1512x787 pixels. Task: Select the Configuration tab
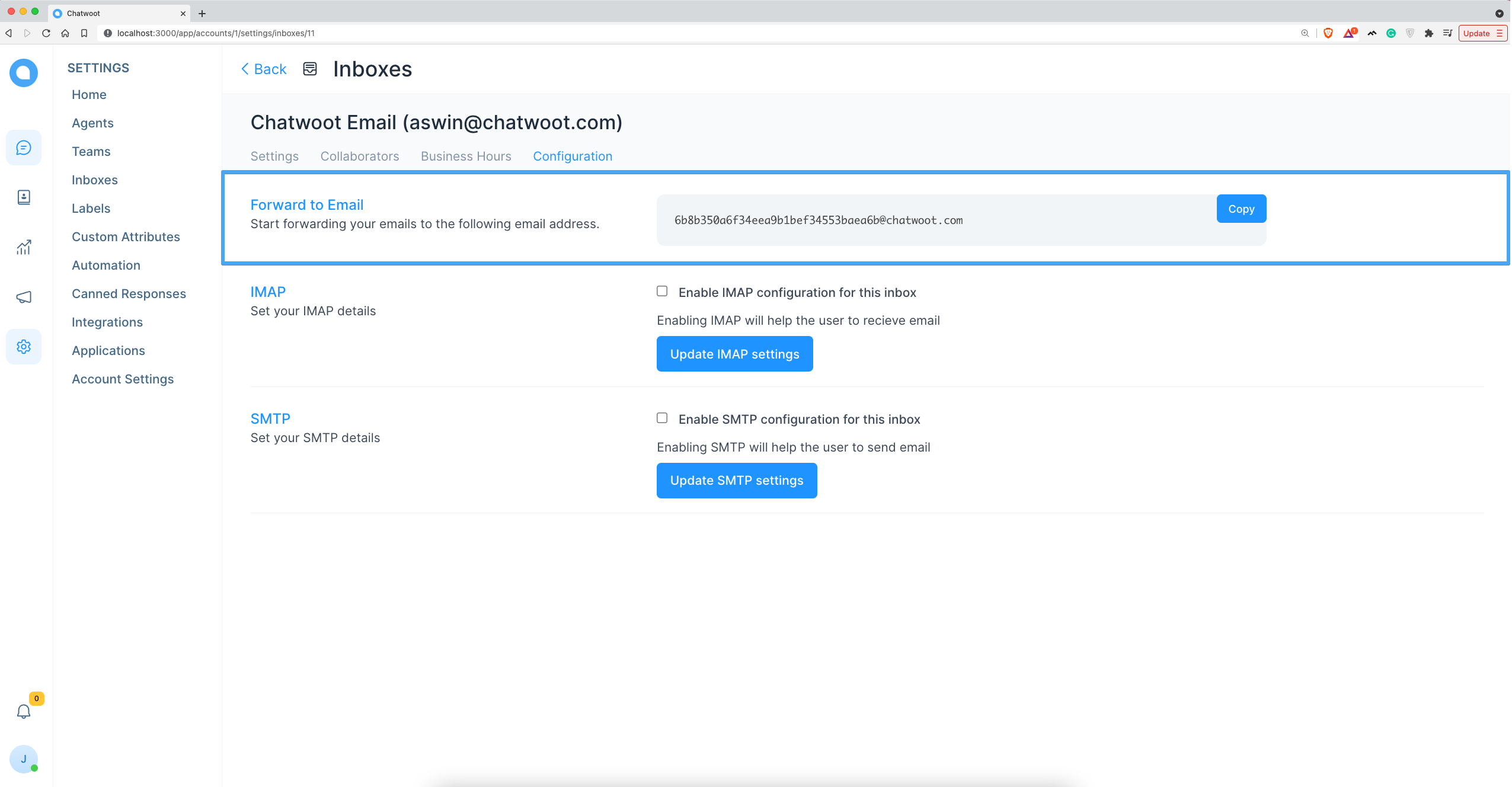[572, 156]
